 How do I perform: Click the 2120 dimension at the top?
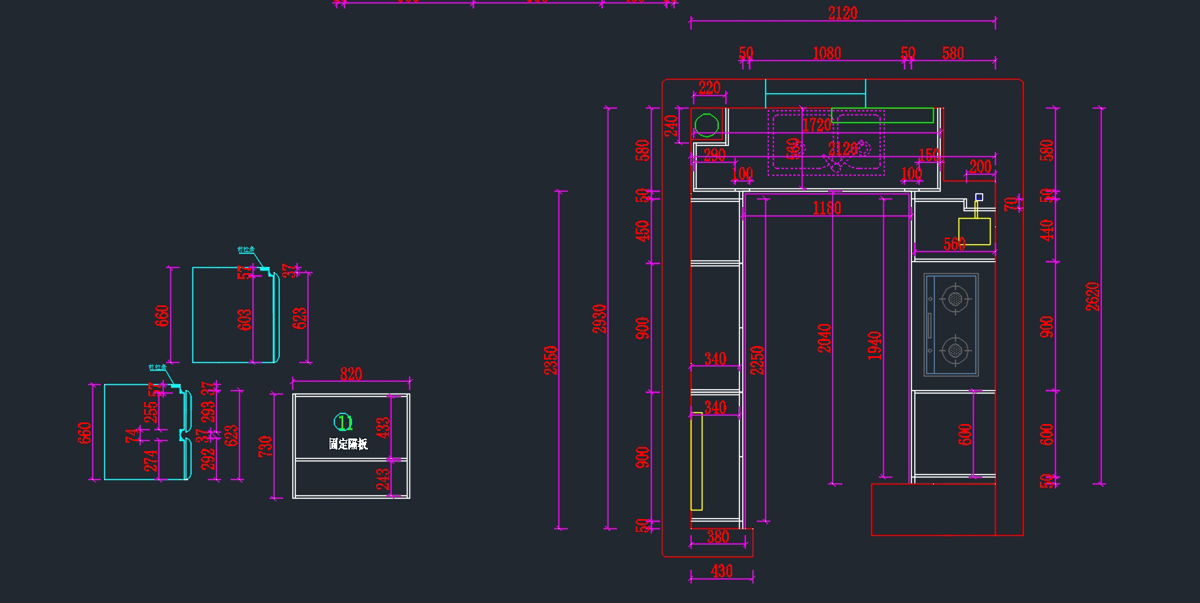pyautogui.click(x=842, y=13)
